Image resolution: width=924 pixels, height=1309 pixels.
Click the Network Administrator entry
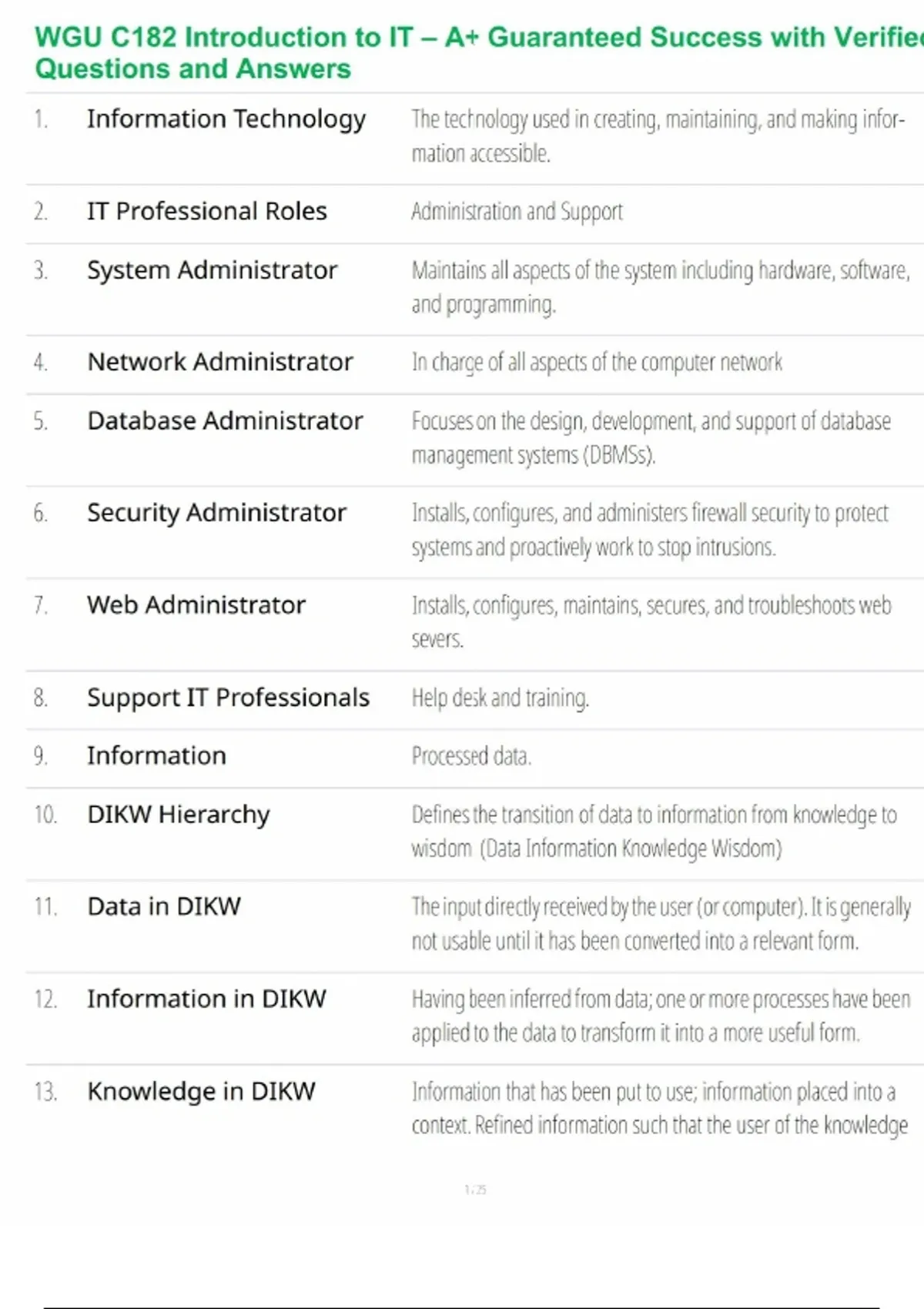[x=219, y=362]
